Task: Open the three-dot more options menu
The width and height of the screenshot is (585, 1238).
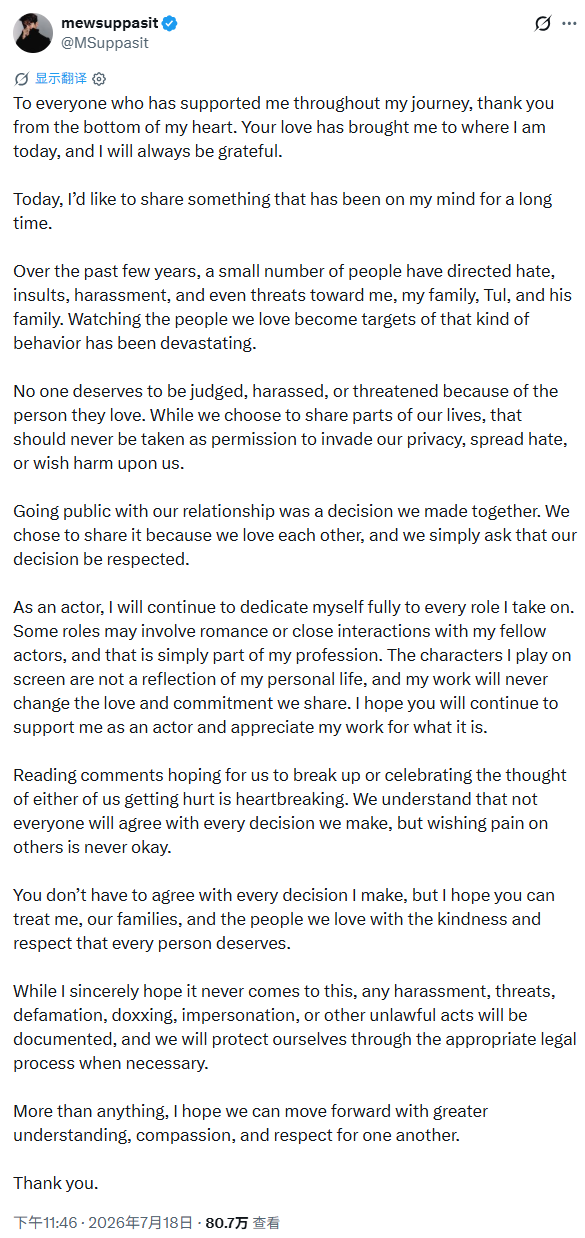Action: (571, 23)
